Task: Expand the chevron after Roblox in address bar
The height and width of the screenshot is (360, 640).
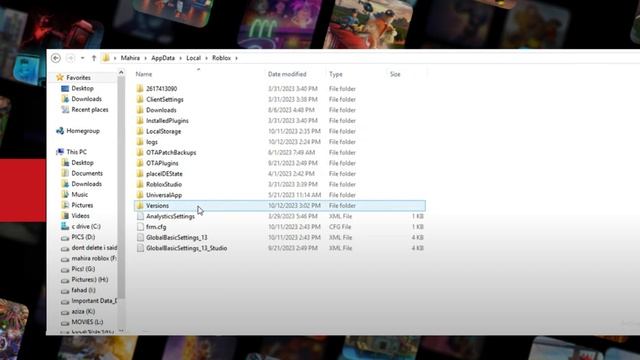Action: pos(236,58)
